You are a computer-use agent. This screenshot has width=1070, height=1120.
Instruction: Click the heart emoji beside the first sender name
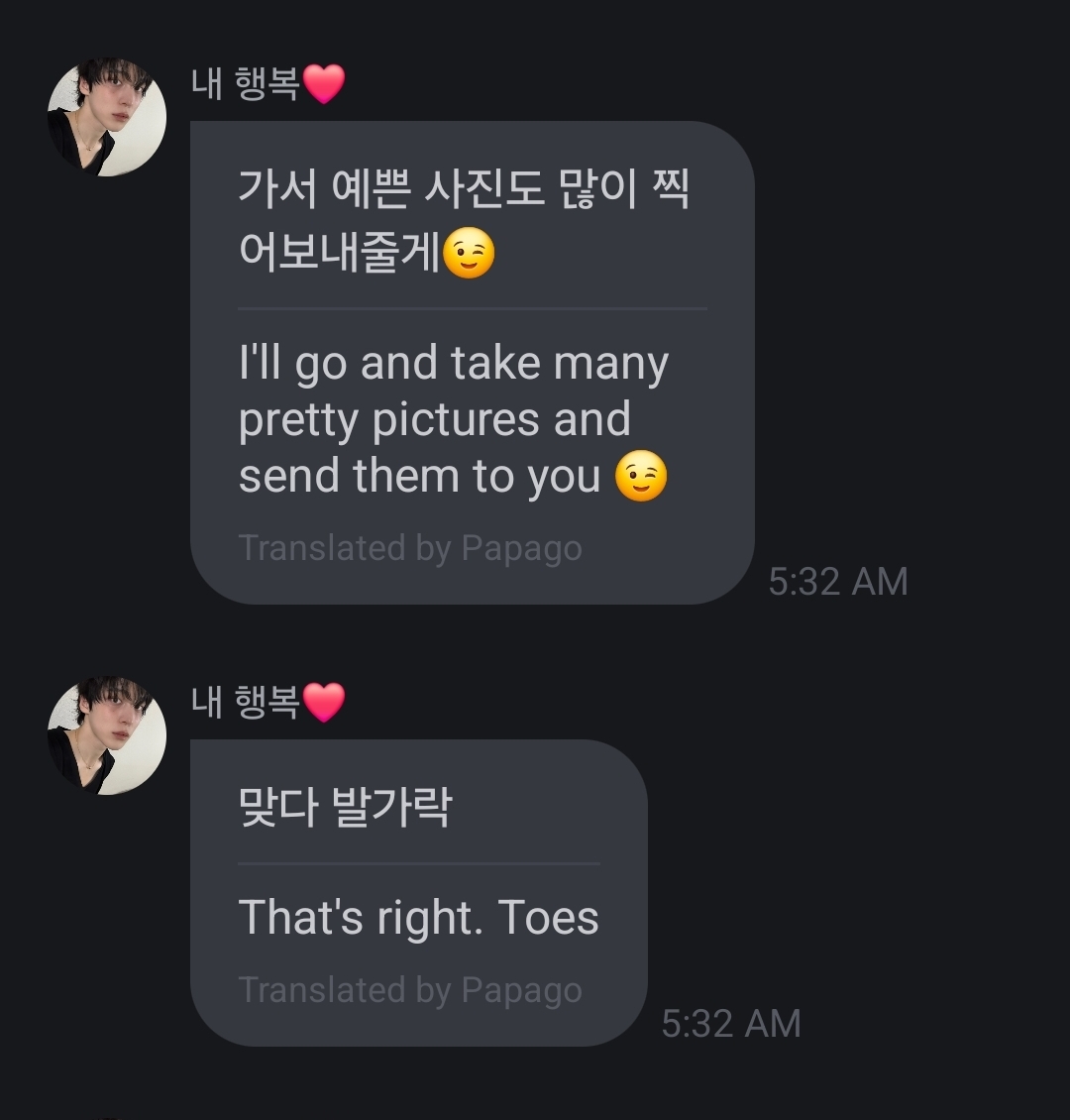coord(324,83)
